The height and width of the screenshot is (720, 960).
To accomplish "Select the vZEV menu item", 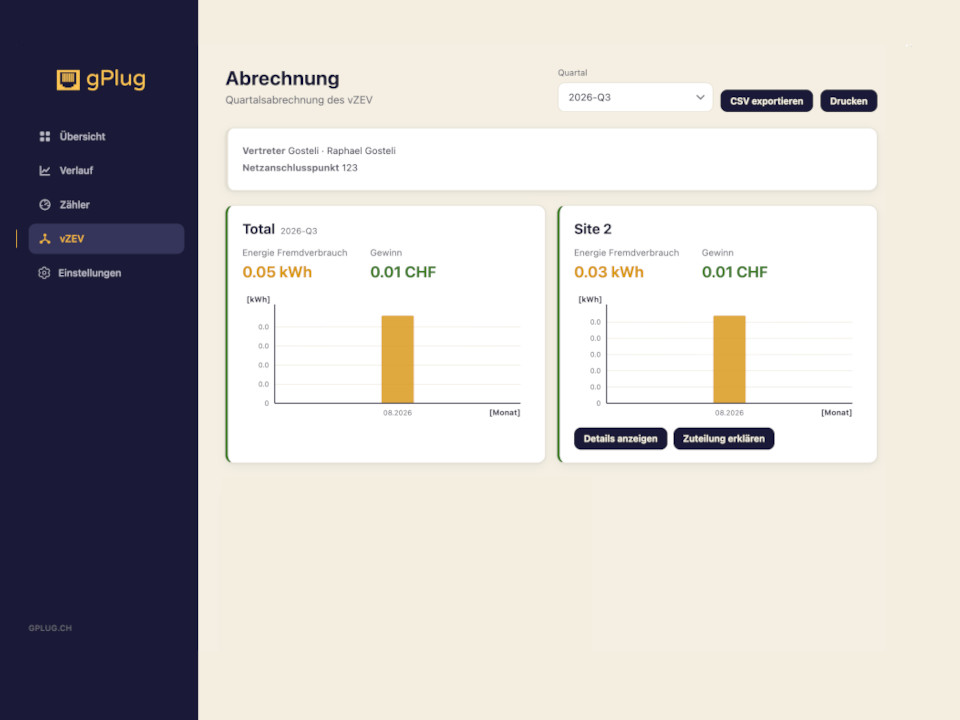I will click(x=106, y=239).
